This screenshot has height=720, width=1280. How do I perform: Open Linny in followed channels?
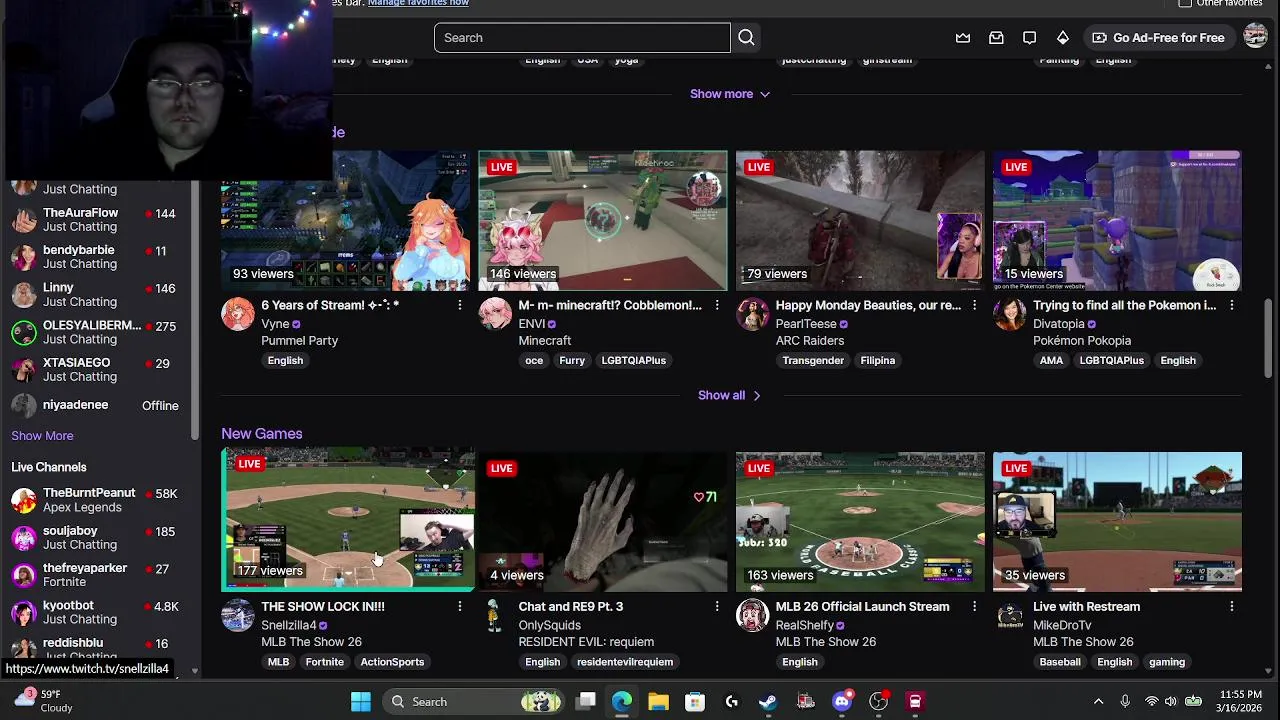(96, 295)
